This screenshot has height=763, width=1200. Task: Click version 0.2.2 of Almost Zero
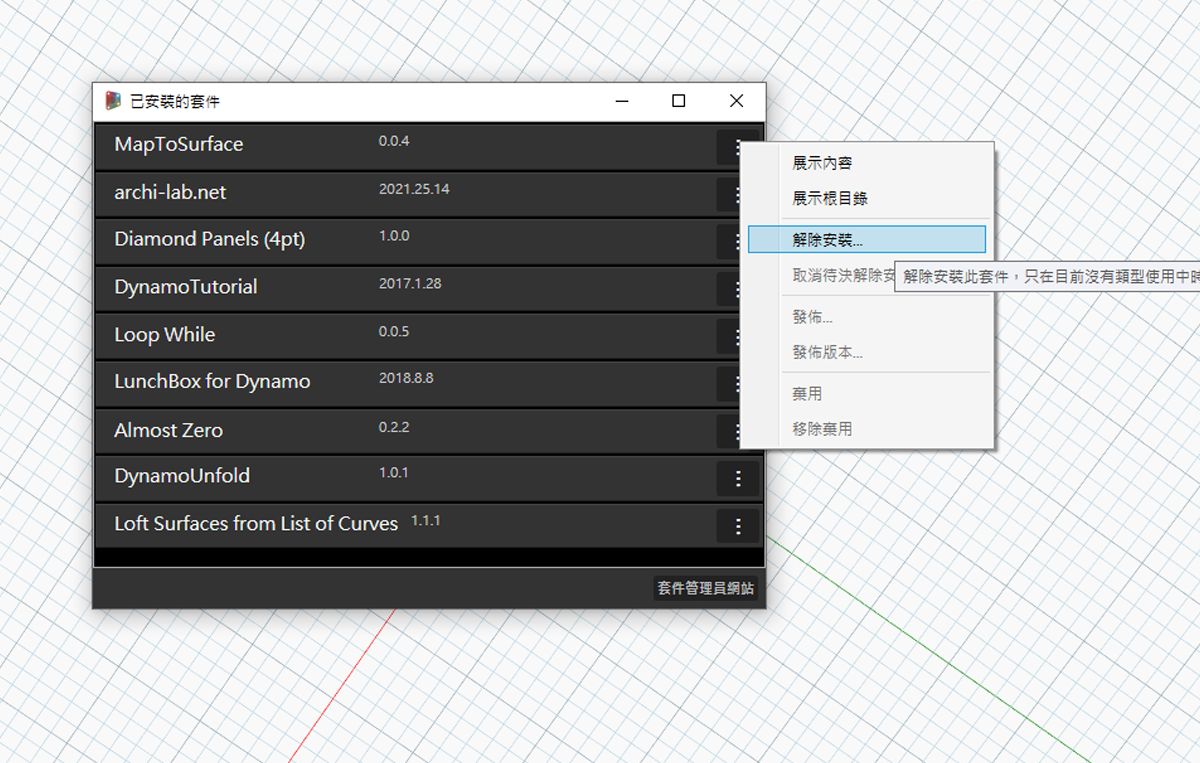(394, 427)
